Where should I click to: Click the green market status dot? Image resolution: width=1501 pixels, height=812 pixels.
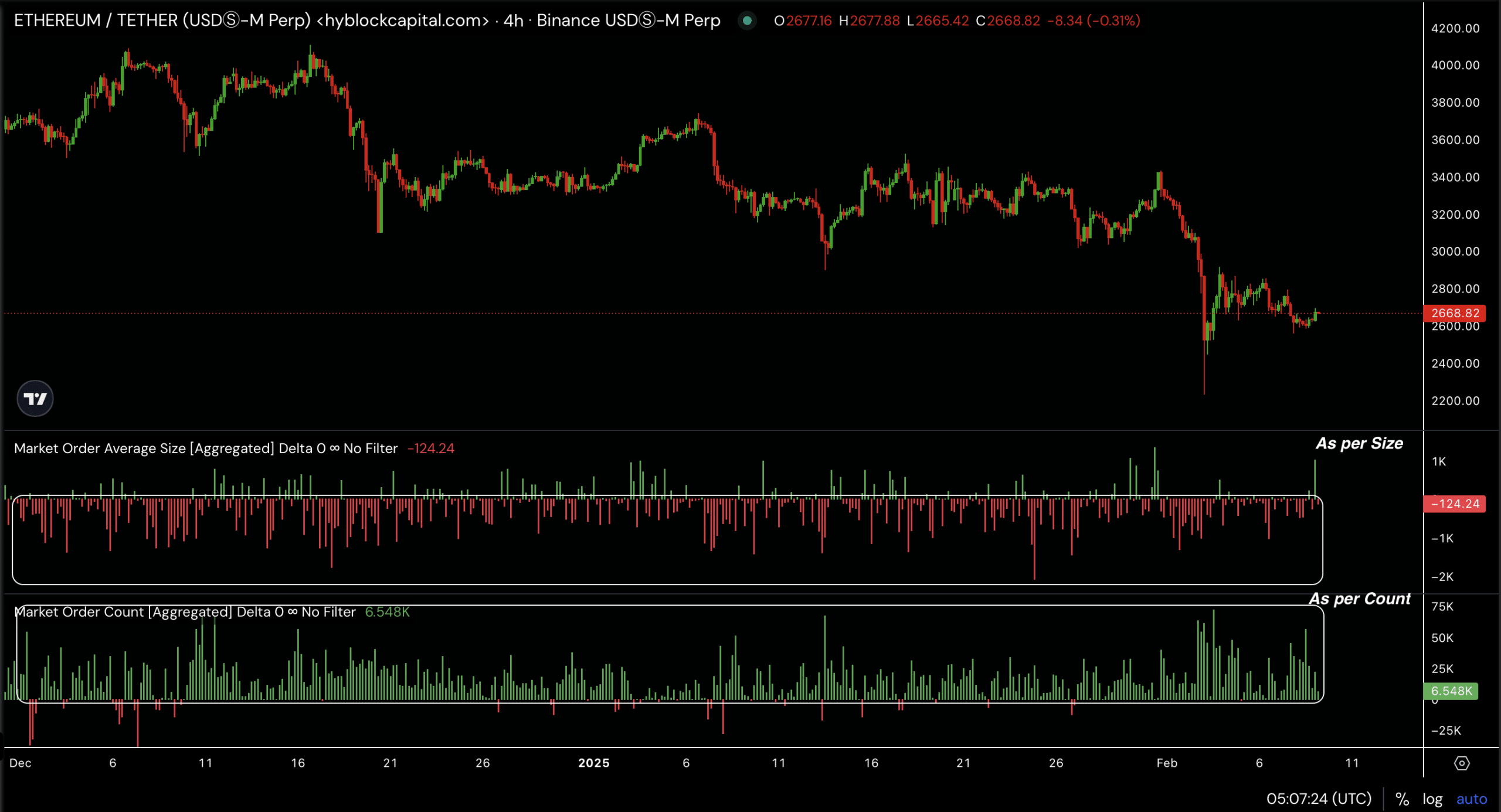coord(747,21)
